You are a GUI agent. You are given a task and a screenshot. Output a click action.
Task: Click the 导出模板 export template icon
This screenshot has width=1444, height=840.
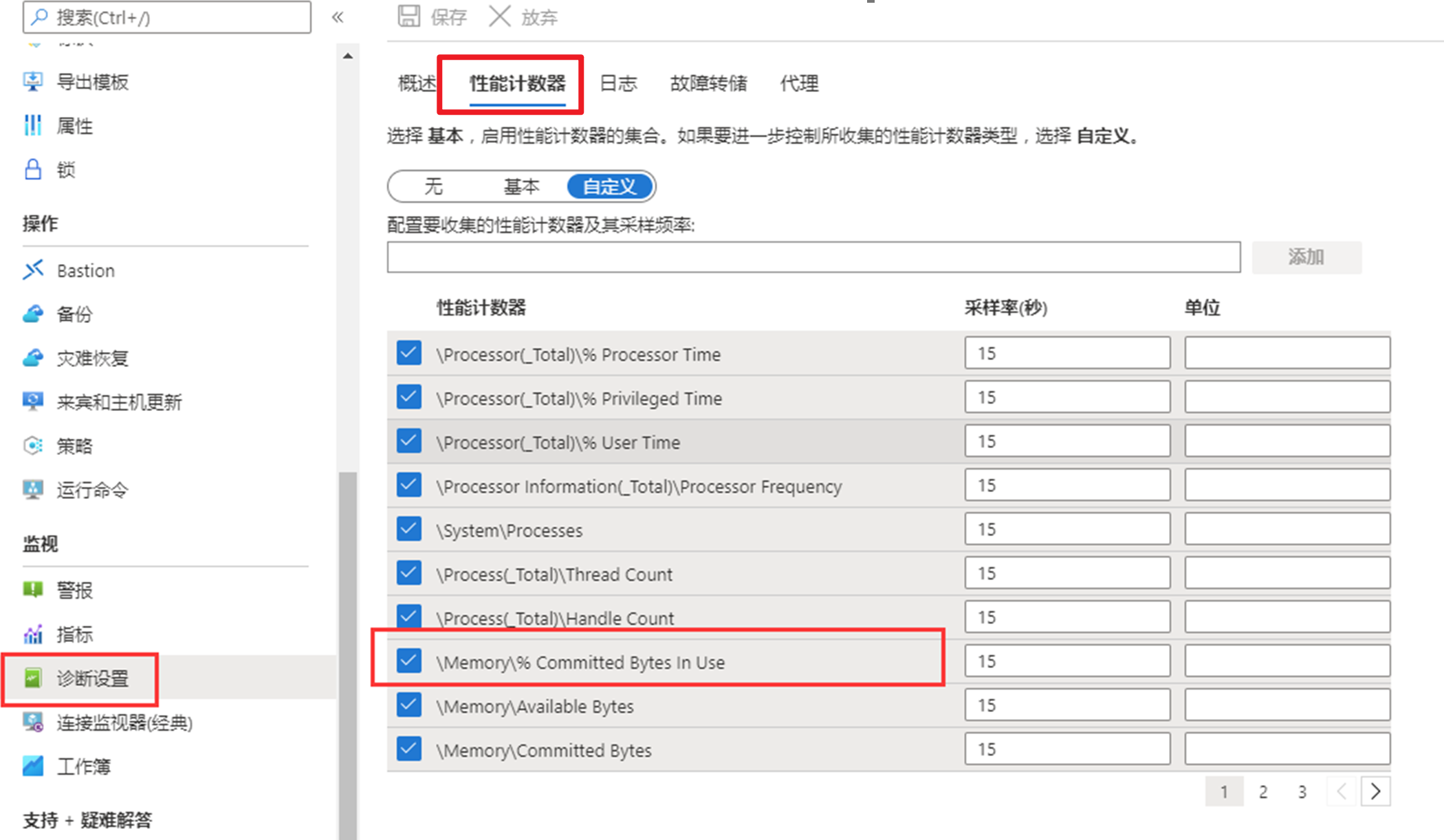(33, 82)
